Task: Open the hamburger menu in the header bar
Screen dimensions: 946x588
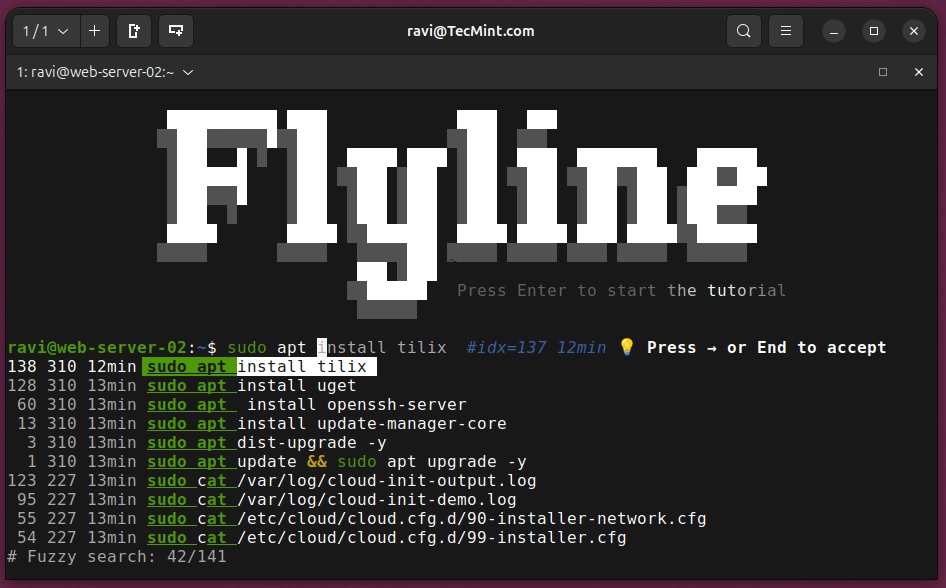Action: pos(786,31)
